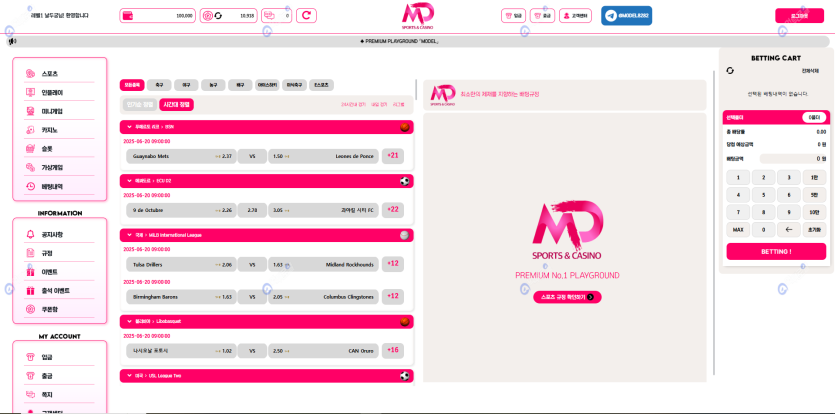Image resolution: width=835 pixels, height=414 pixels.
Task: Expand +21 more markets for Guaynabo Mets
Action: click(393, 156)
